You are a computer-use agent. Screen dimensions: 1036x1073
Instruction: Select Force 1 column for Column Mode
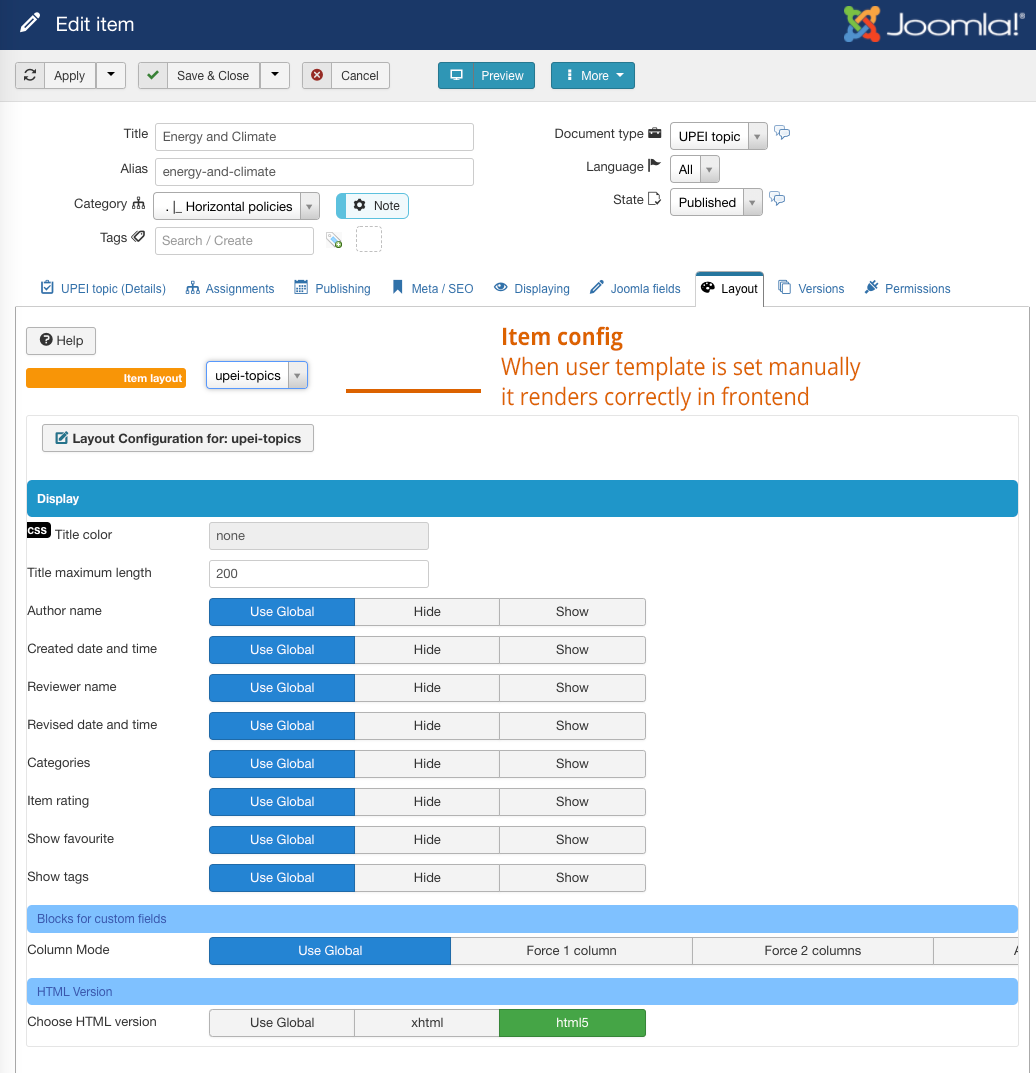pos(571,951)
